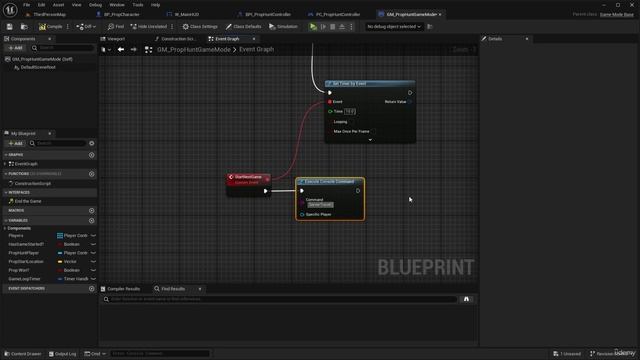The image size is (640, 360).
Task: Start Simulation mode
Action: (283, 27)
